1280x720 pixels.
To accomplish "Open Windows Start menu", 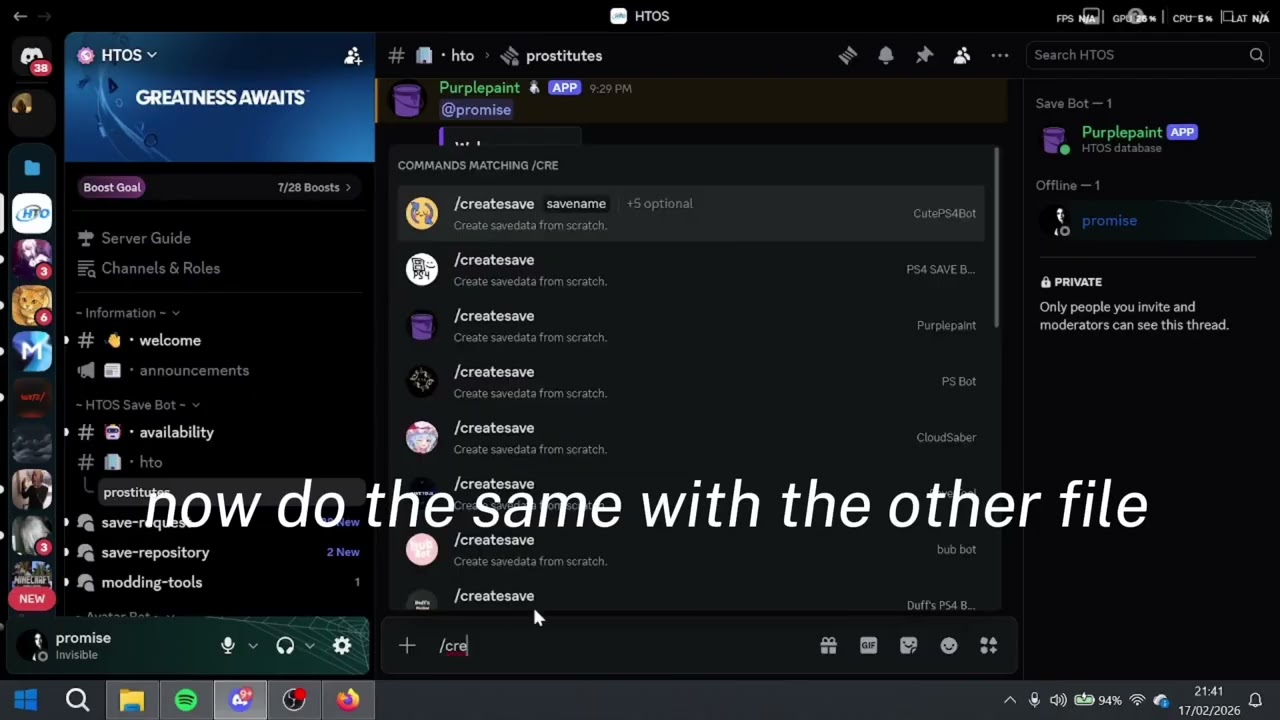I will pos(25,700).
